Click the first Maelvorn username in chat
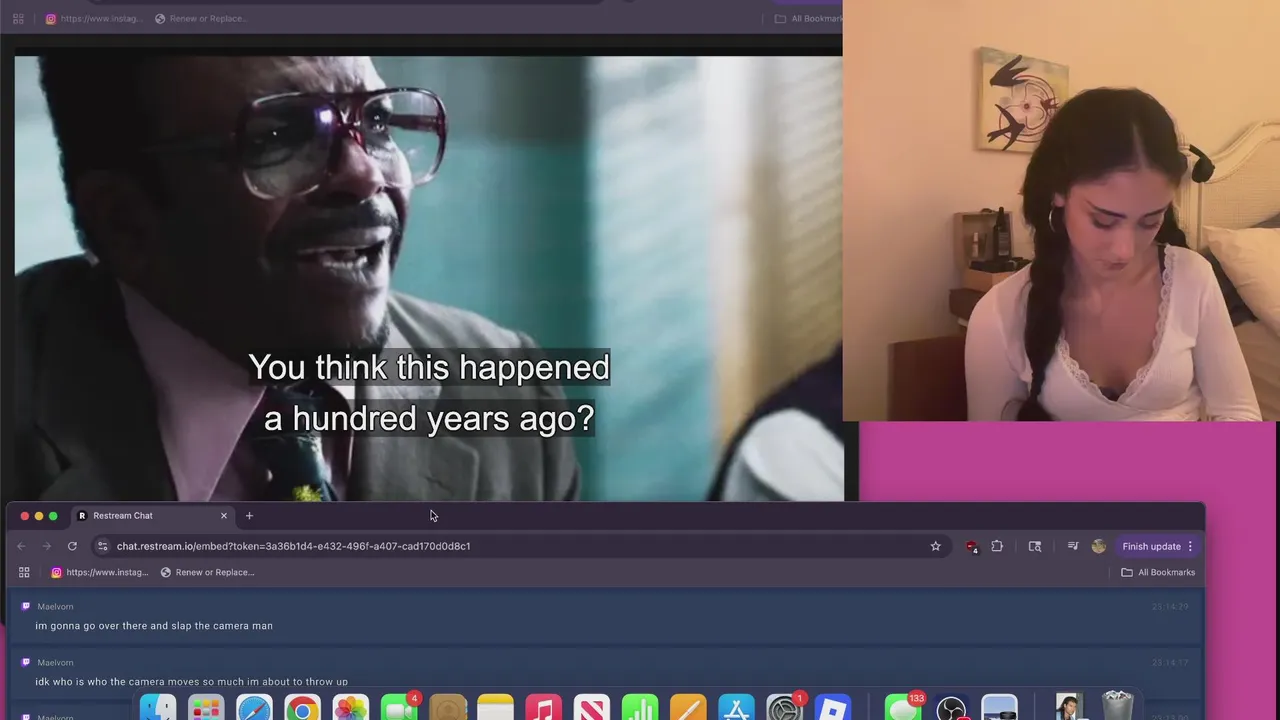The width and height of the screenshot is (1280, 720). point(55,606)
